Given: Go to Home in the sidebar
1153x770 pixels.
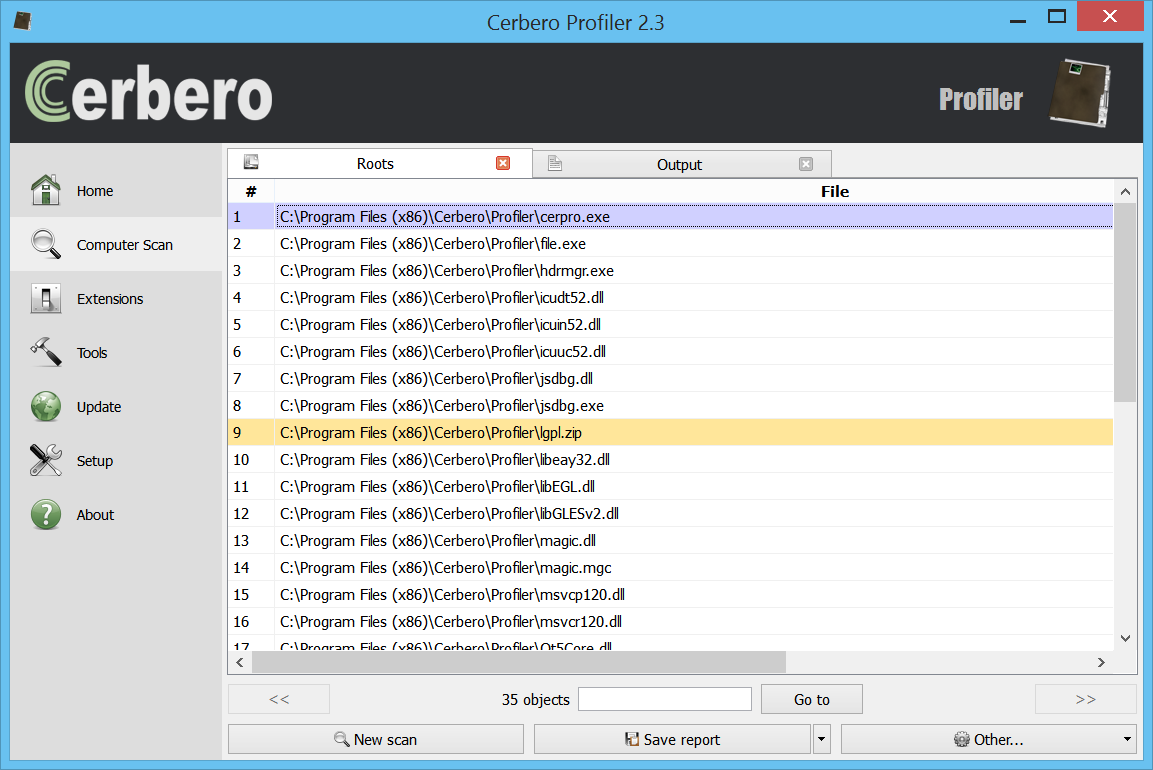Looking at the screenshot, I should 116,190.
